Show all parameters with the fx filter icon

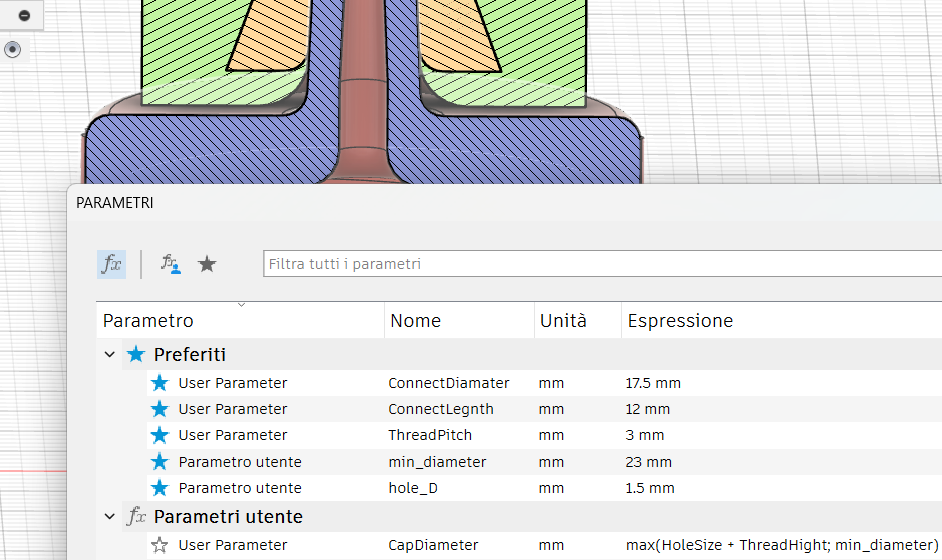pyautogui.click(x=111, y=264)
